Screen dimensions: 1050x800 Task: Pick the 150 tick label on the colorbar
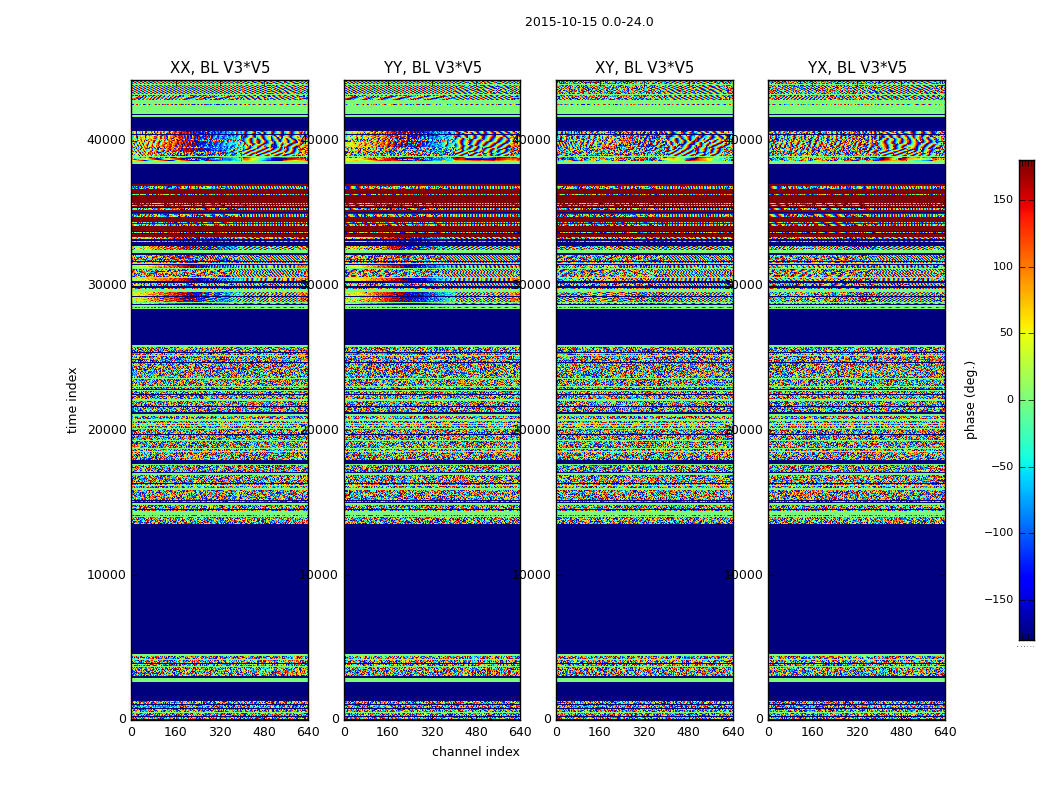(x=1001, y=200)
